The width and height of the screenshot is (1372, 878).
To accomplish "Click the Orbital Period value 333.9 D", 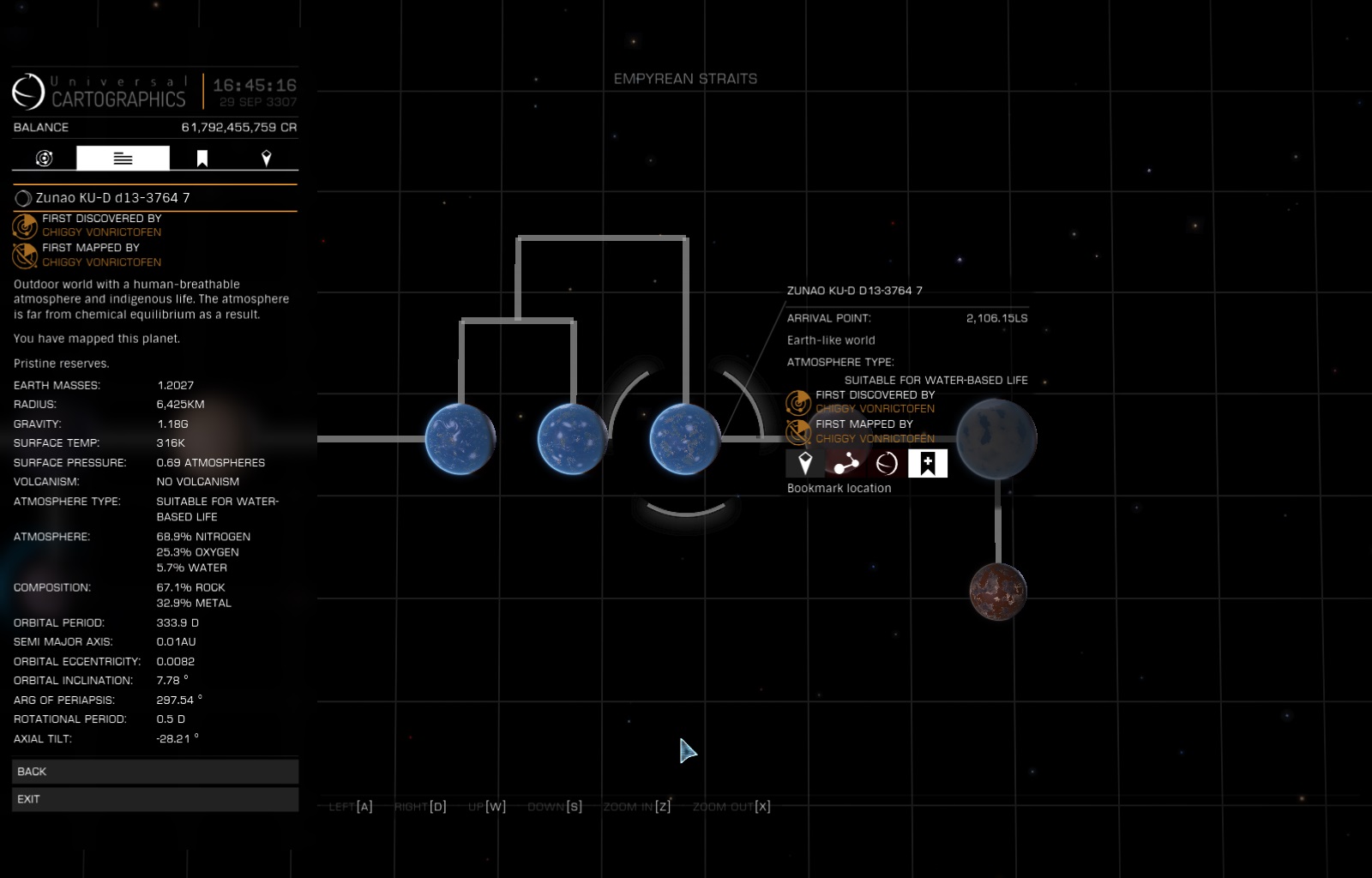I will click(178, 622).
